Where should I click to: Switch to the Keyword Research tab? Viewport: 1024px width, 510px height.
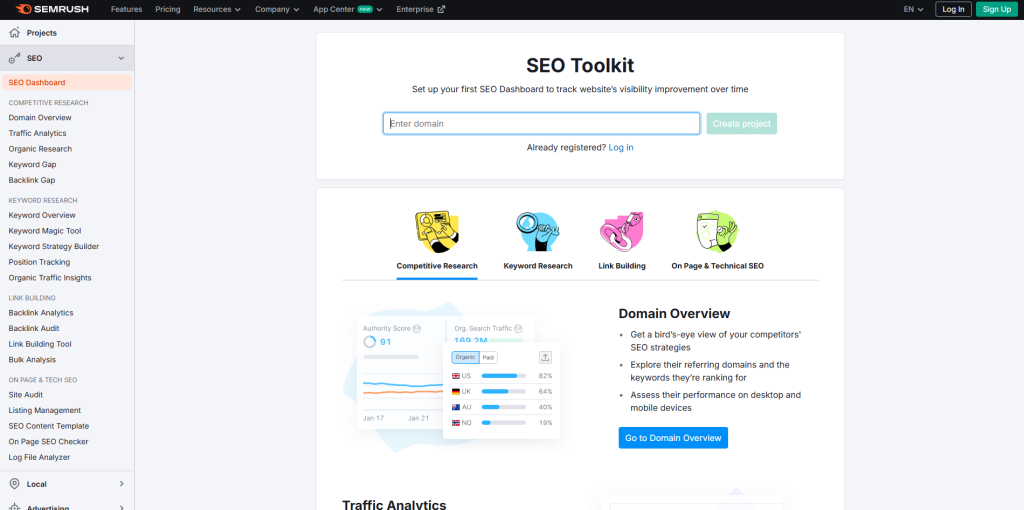(538, 266)
